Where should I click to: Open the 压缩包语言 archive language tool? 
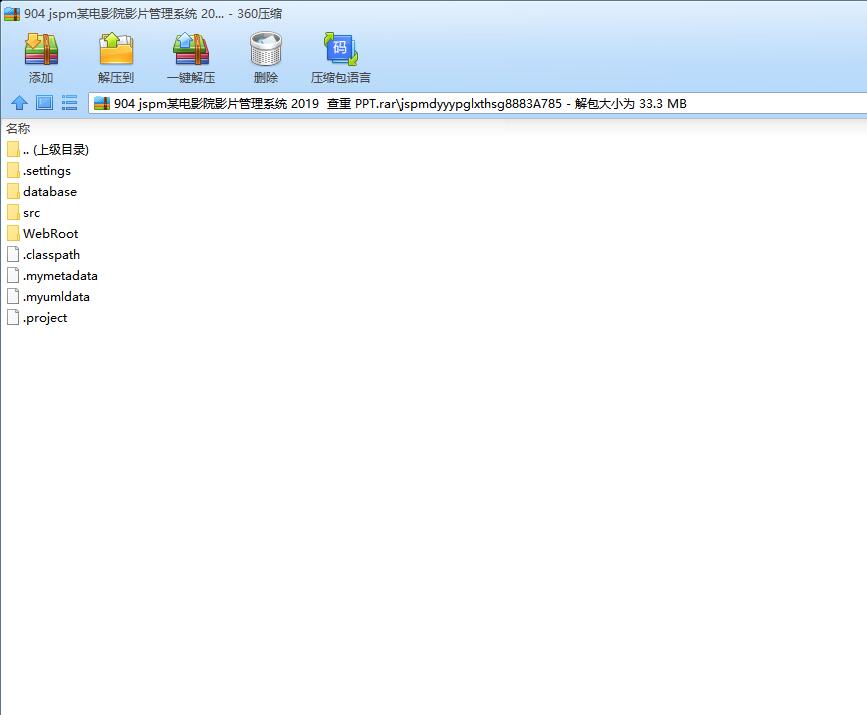(341, 58)
